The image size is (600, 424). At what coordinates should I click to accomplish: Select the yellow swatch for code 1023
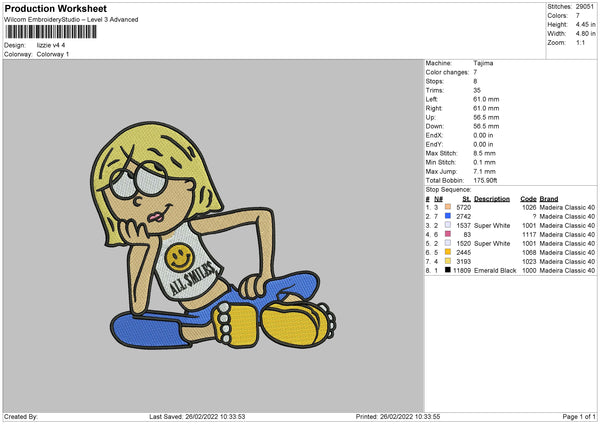(x=448, y=261)
